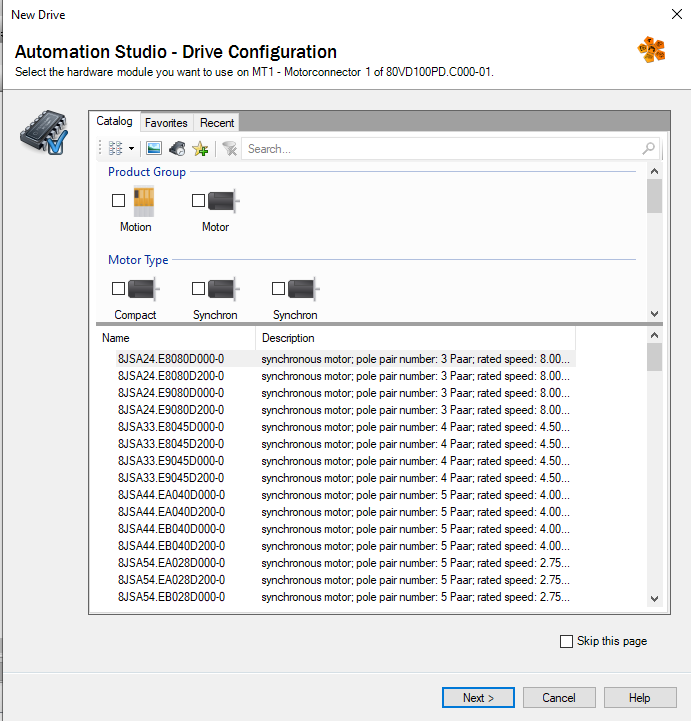Click the chip with checkmark wizard icon
The image size is (691, 721).
[x=44, y=132]
